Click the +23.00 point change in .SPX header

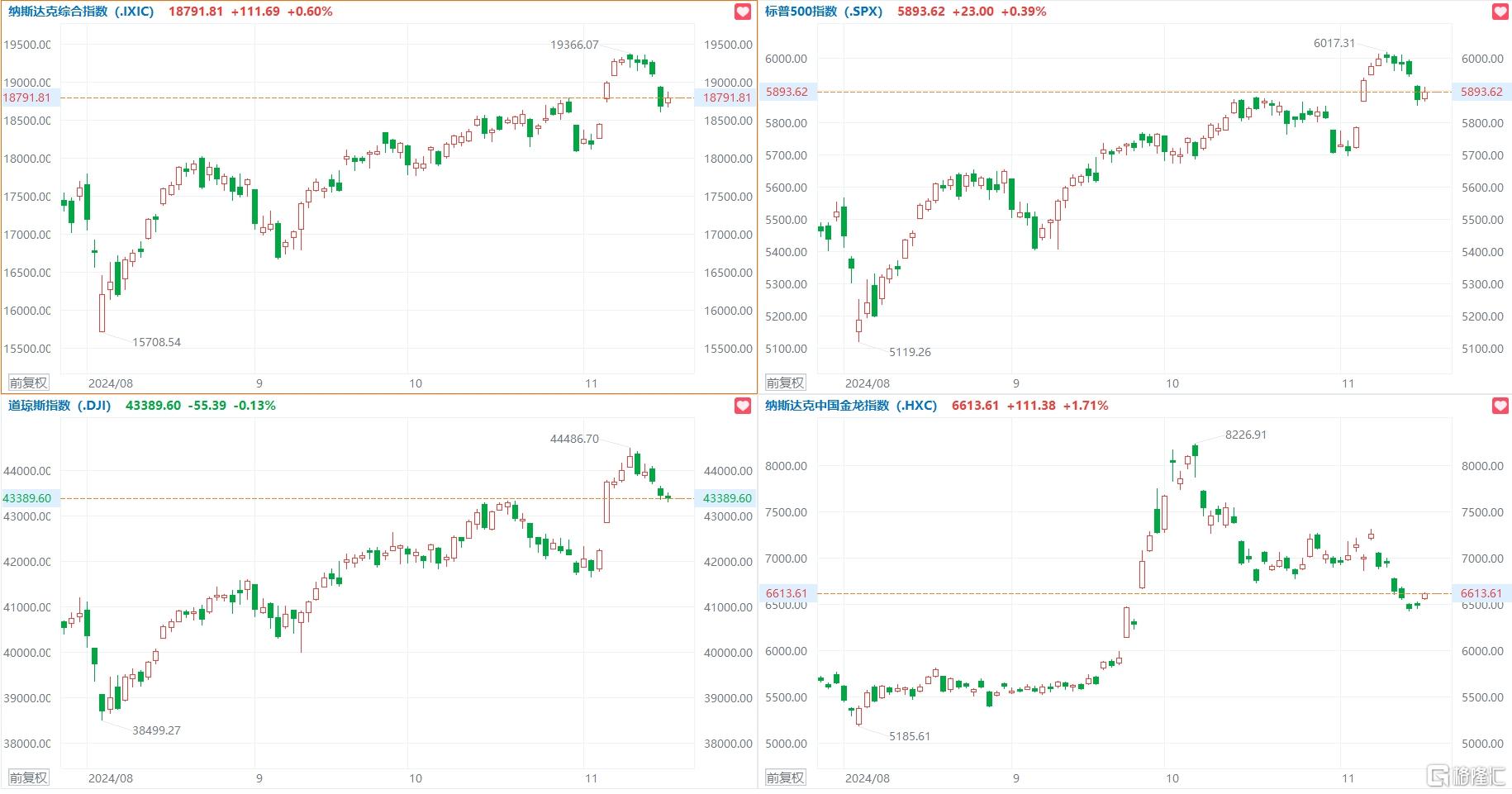[x=973, y=12]
